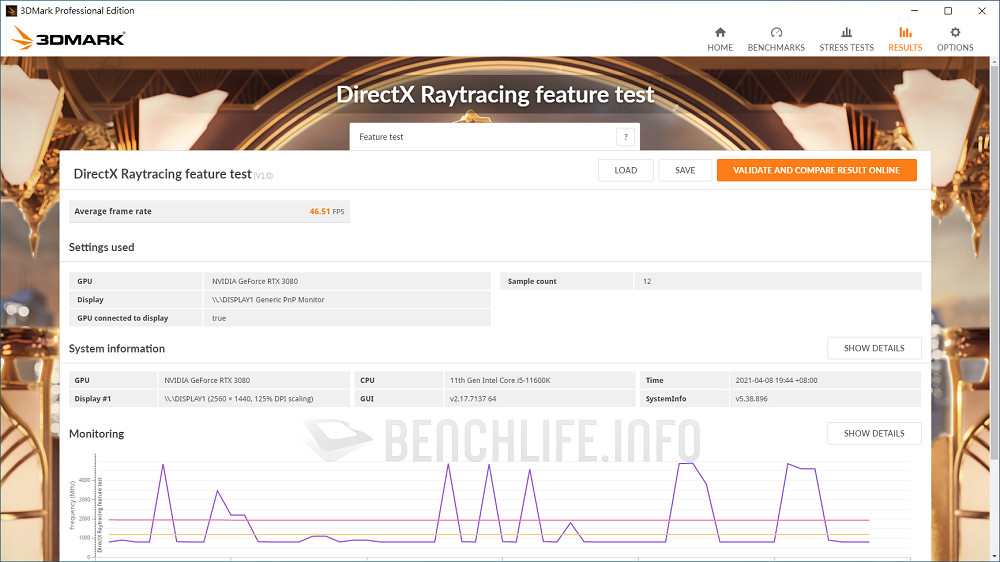
Task: Click the Time value 2021-04-08 19:44
Action: pos(776,380)
